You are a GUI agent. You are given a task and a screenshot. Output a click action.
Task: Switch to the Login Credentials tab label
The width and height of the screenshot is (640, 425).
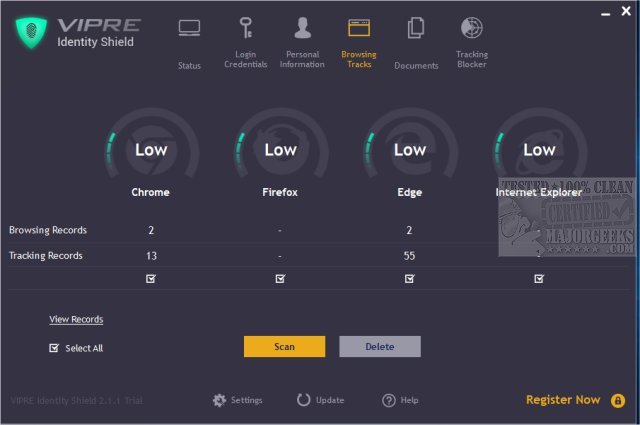[246, 60]
